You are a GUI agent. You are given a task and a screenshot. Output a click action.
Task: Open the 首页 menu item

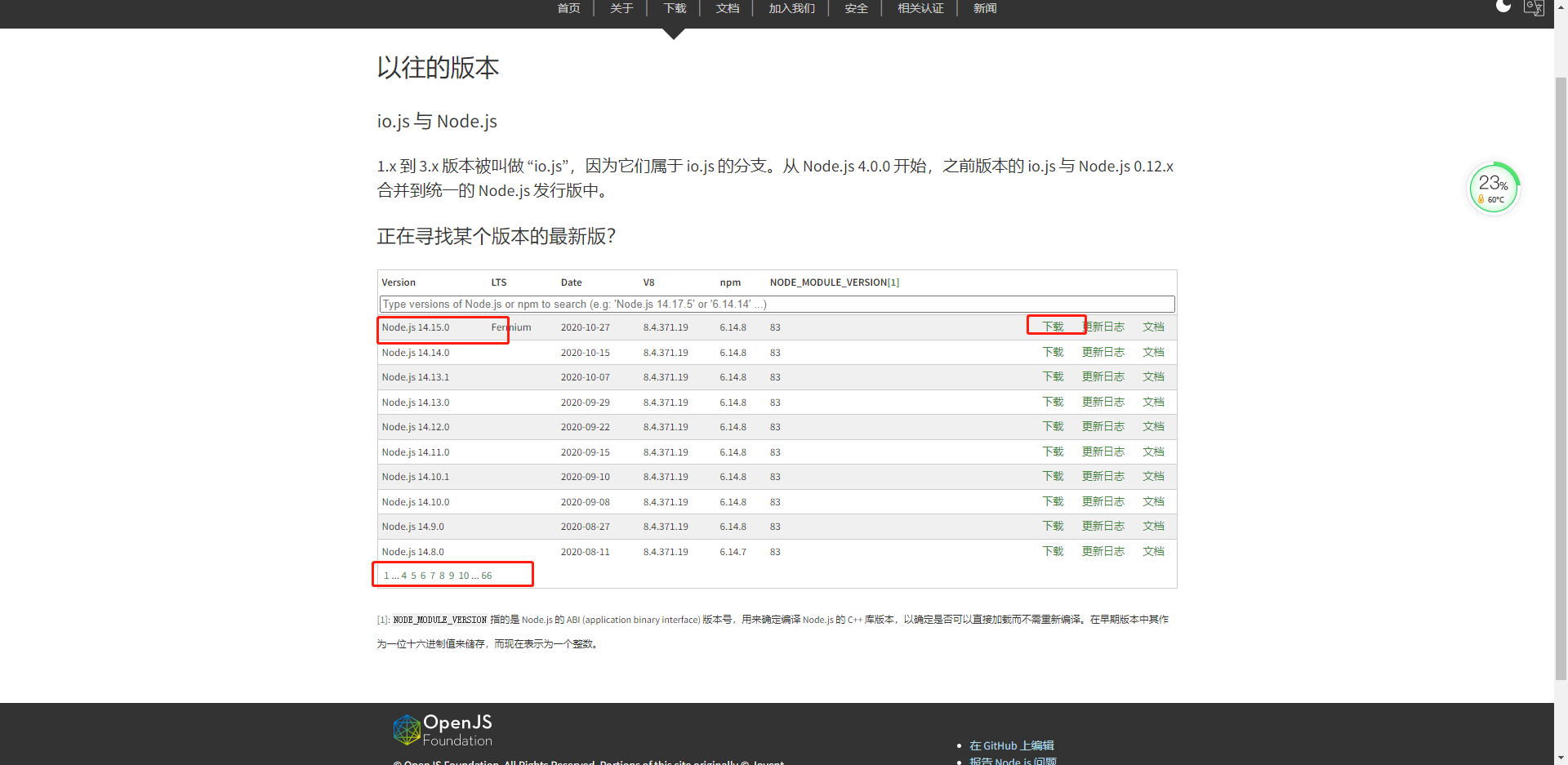tap(568, 9)
